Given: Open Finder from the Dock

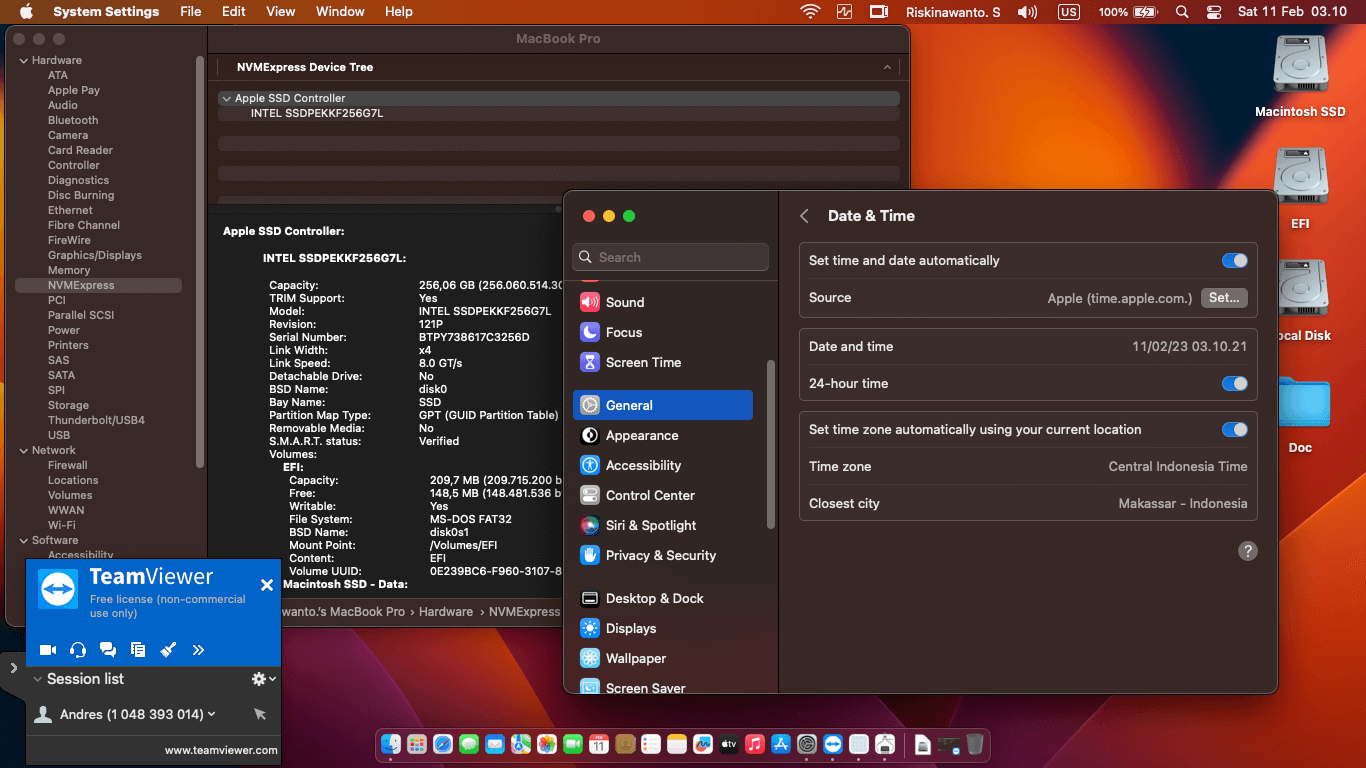Looking at the screenshot, I should coord(391,744).
